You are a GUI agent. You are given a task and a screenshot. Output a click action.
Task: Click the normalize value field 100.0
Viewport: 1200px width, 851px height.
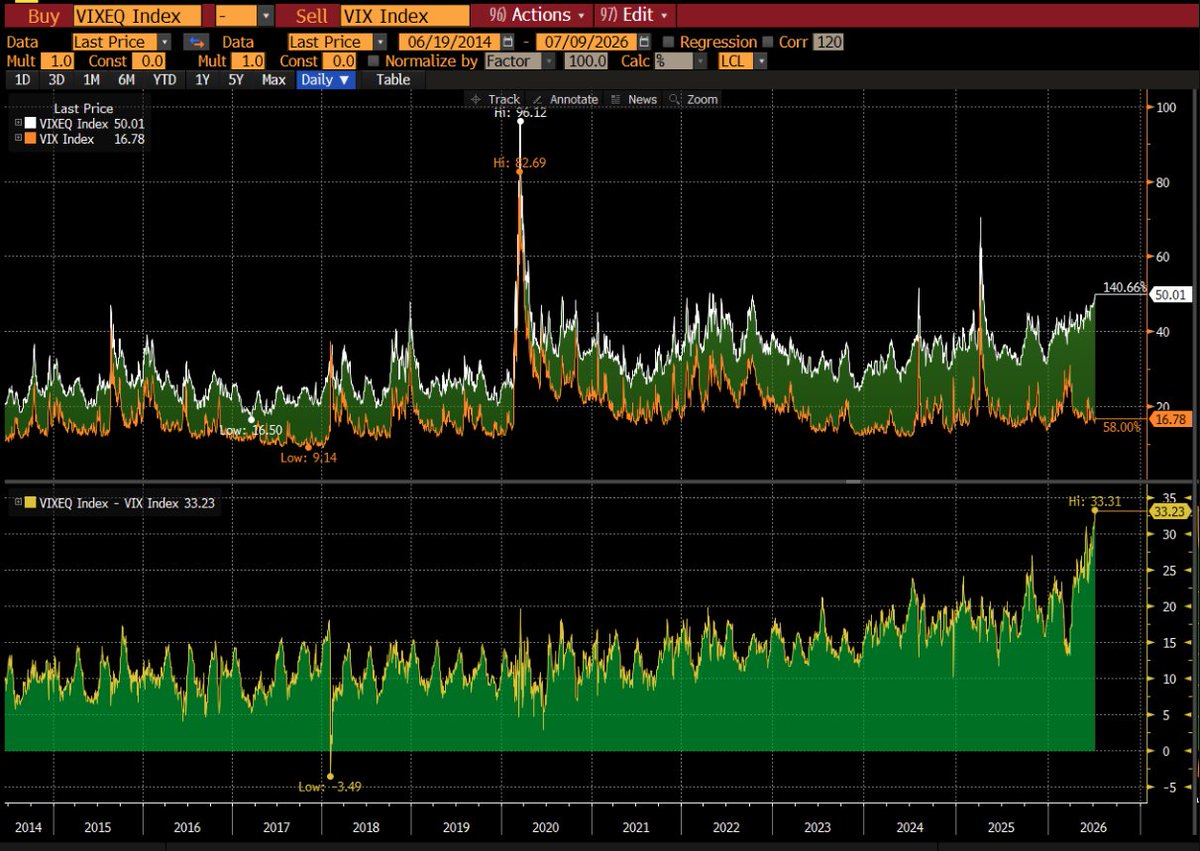(x=587, y=61)
